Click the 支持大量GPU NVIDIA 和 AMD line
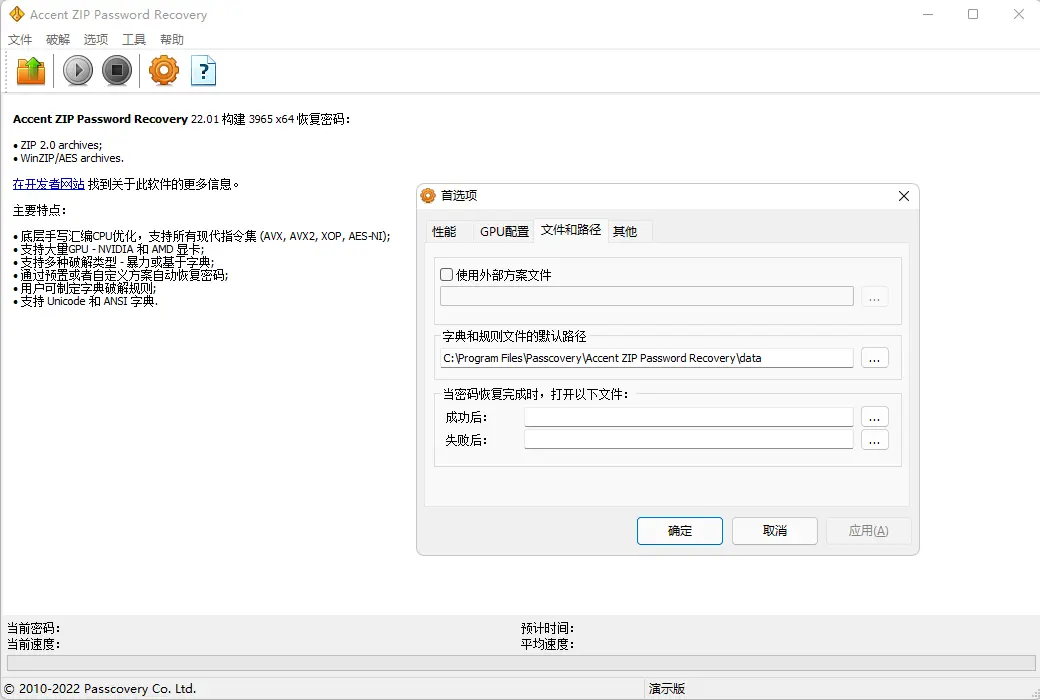 click(112, 249)
